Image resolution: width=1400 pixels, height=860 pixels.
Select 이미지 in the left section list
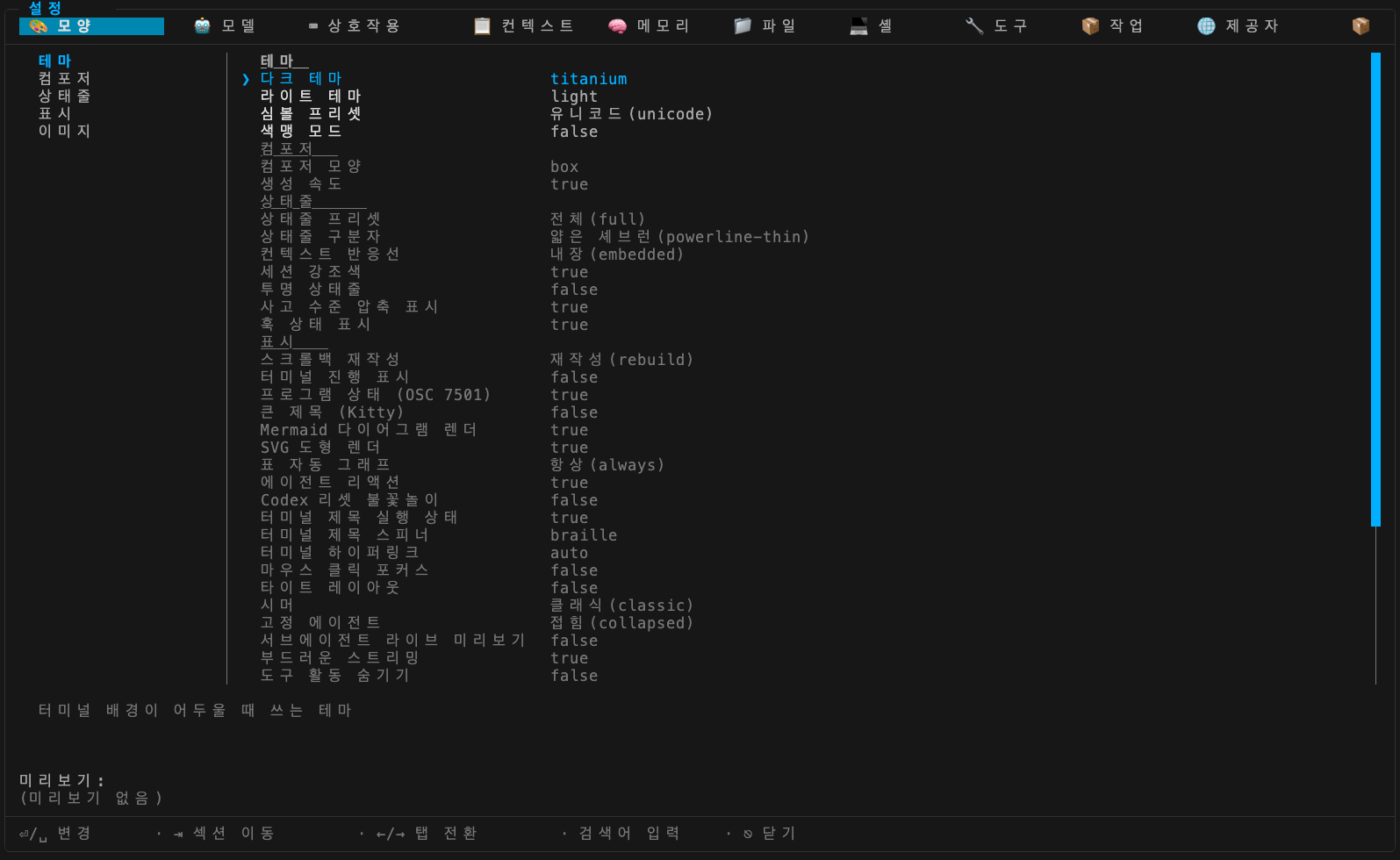(x=64, y=131)
